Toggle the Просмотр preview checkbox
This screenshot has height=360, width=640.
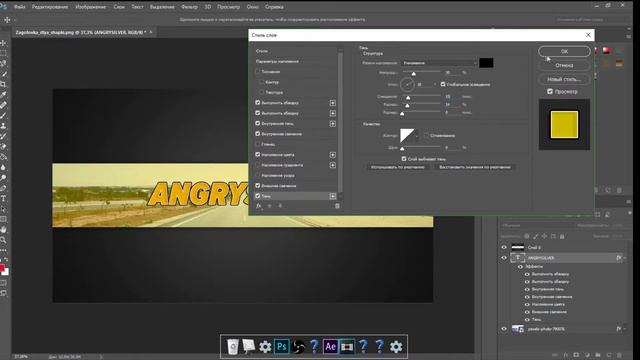pyautogui.click(x=550, y=91)
